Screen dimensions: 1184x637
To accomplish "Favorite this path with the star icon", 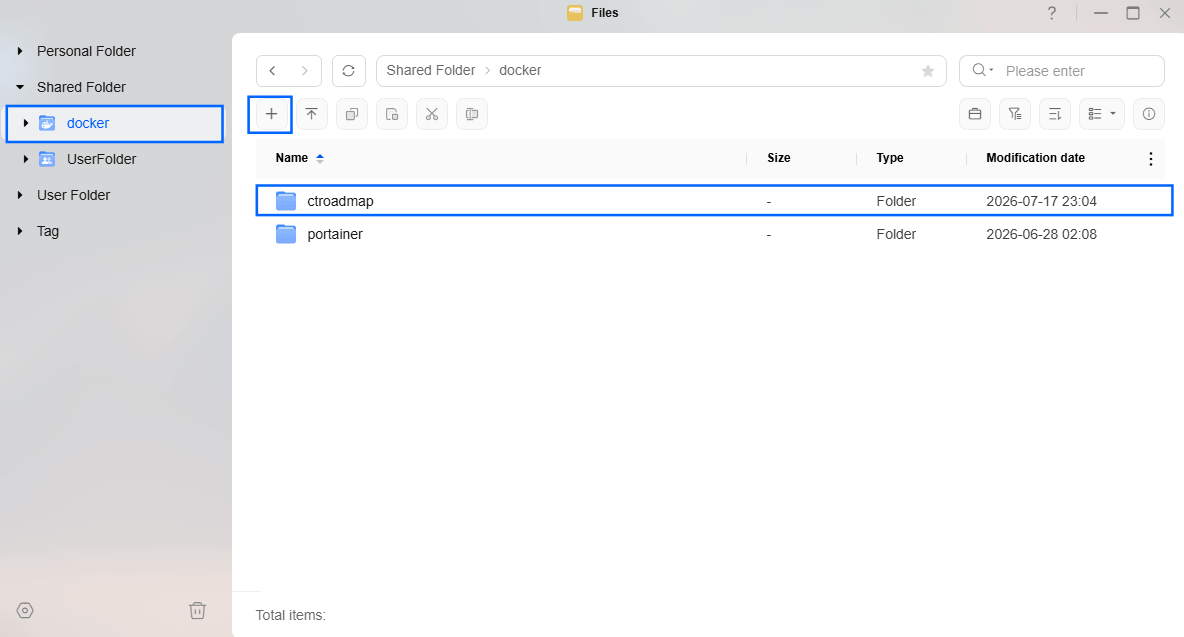I will [928, 71].
